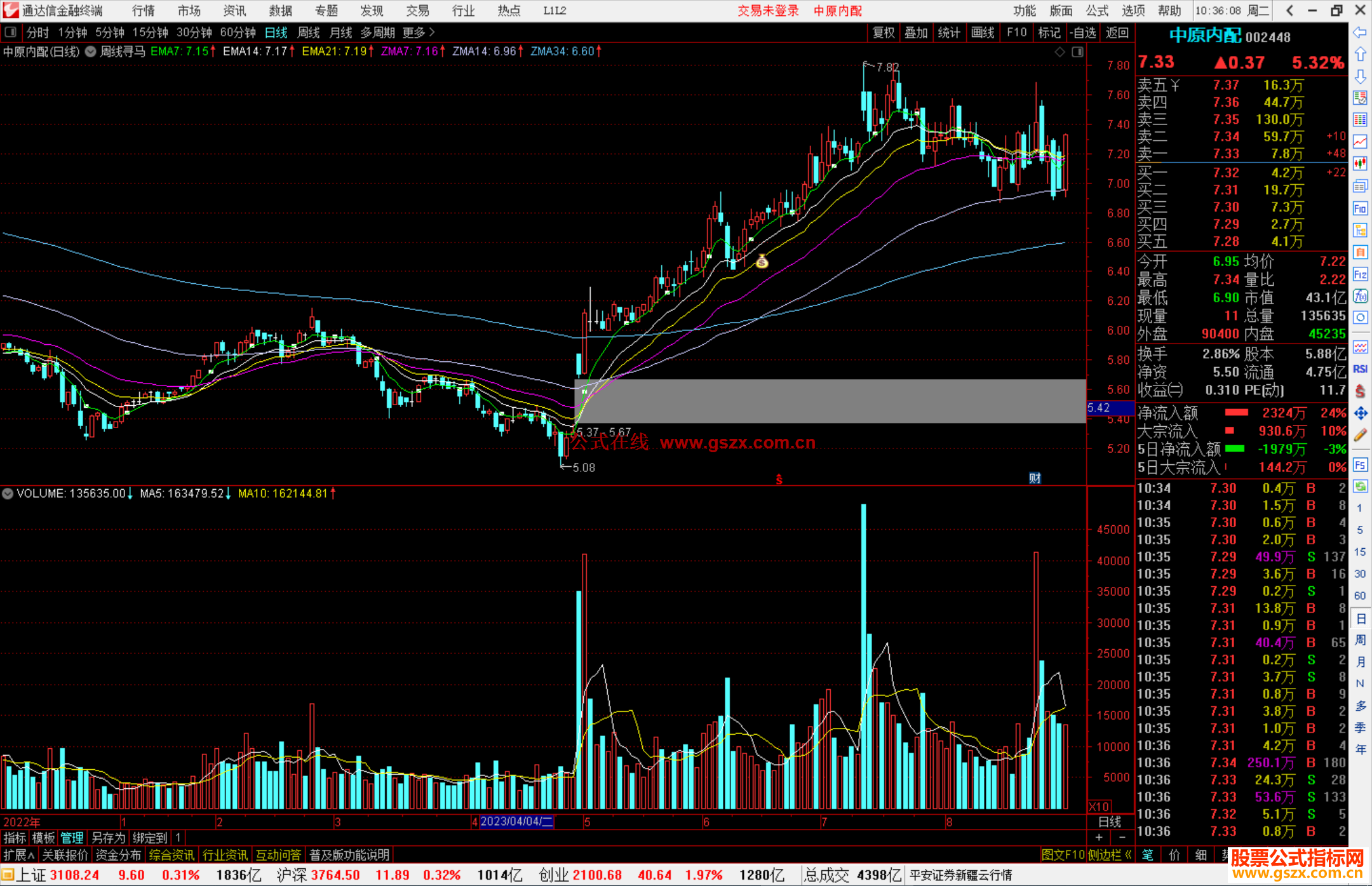Switch to 60-minute period in sidebar

click(1359, 596)
